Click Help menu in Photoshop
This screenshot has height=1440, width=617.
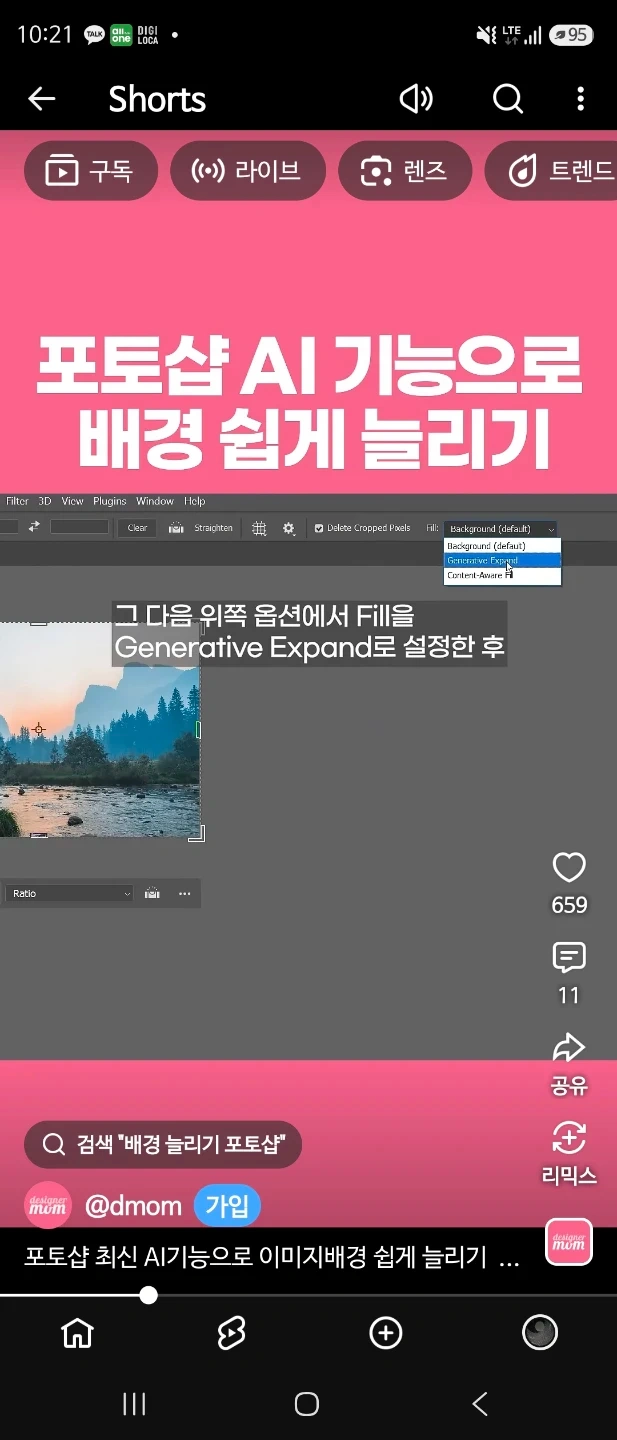tap(195, 501)
